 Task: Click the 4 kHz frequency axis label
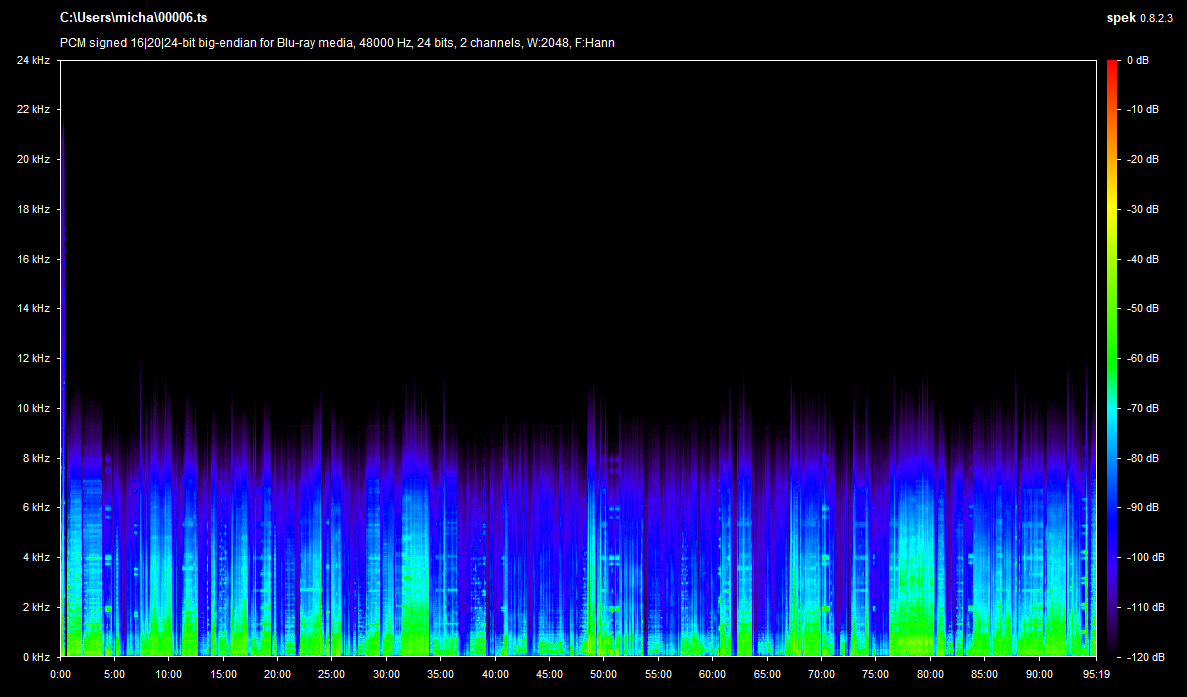tap(36, 557)
